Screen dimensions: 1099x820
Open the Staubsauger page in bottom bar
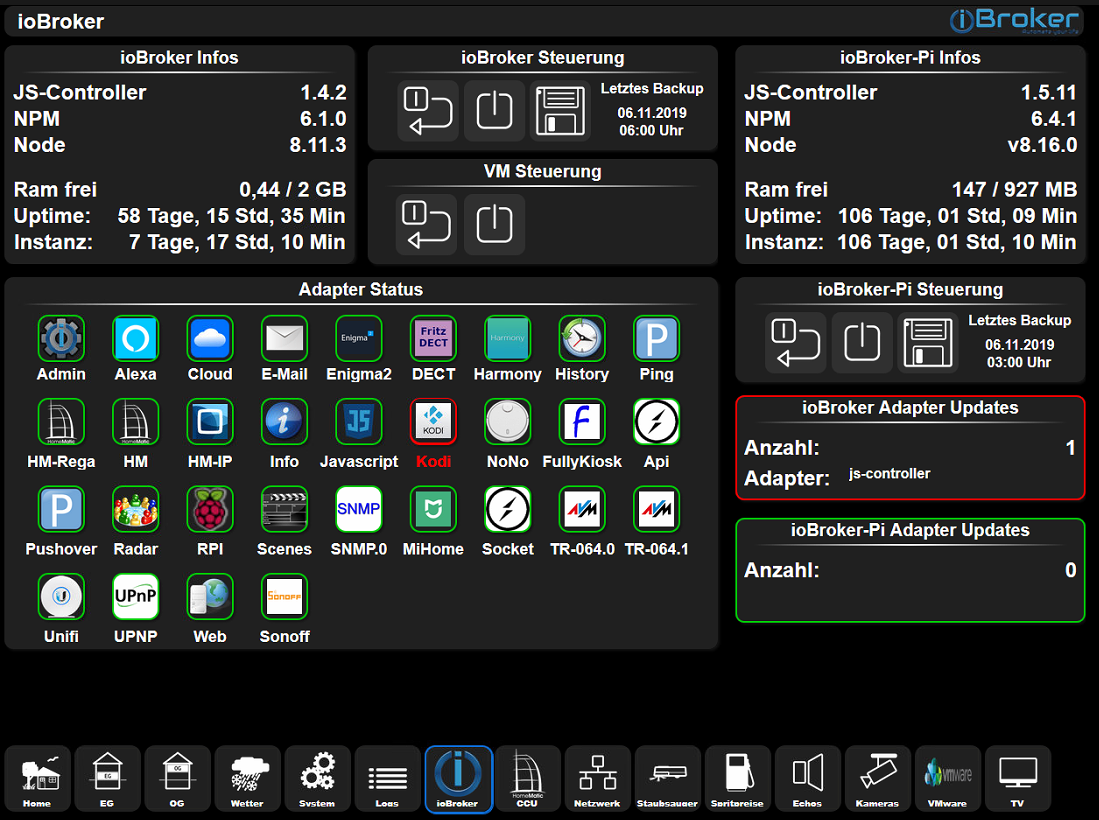point(667,778)
